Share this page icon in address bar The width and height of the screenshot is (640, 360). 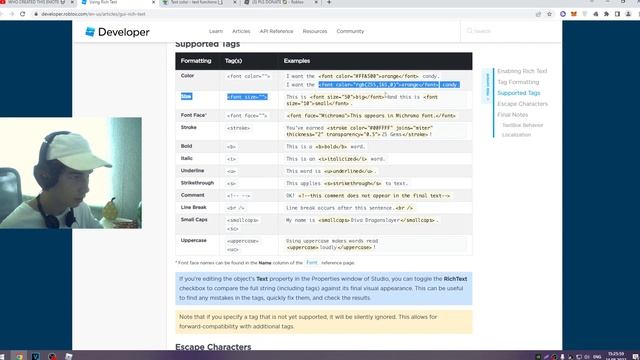(538, 14)
